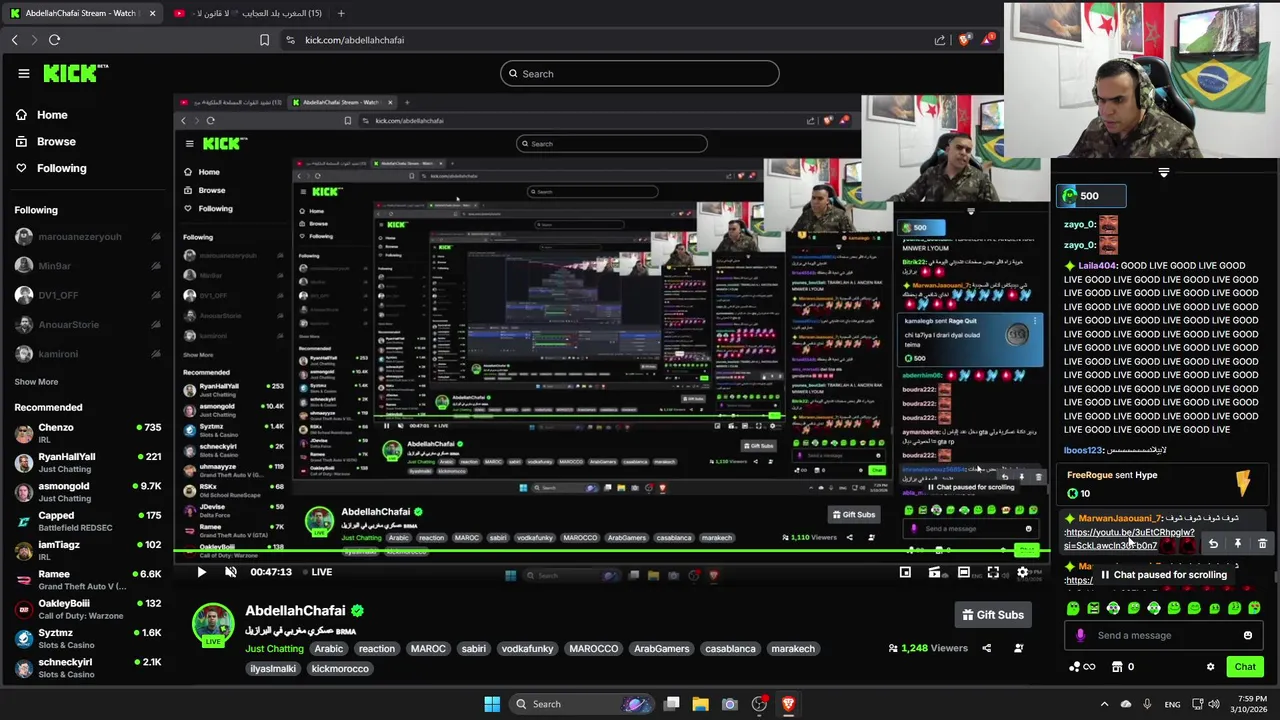The width and height of the screenshot is (1280, 720).
Task: Open Just Chatting category link
Action: [274, 649]
